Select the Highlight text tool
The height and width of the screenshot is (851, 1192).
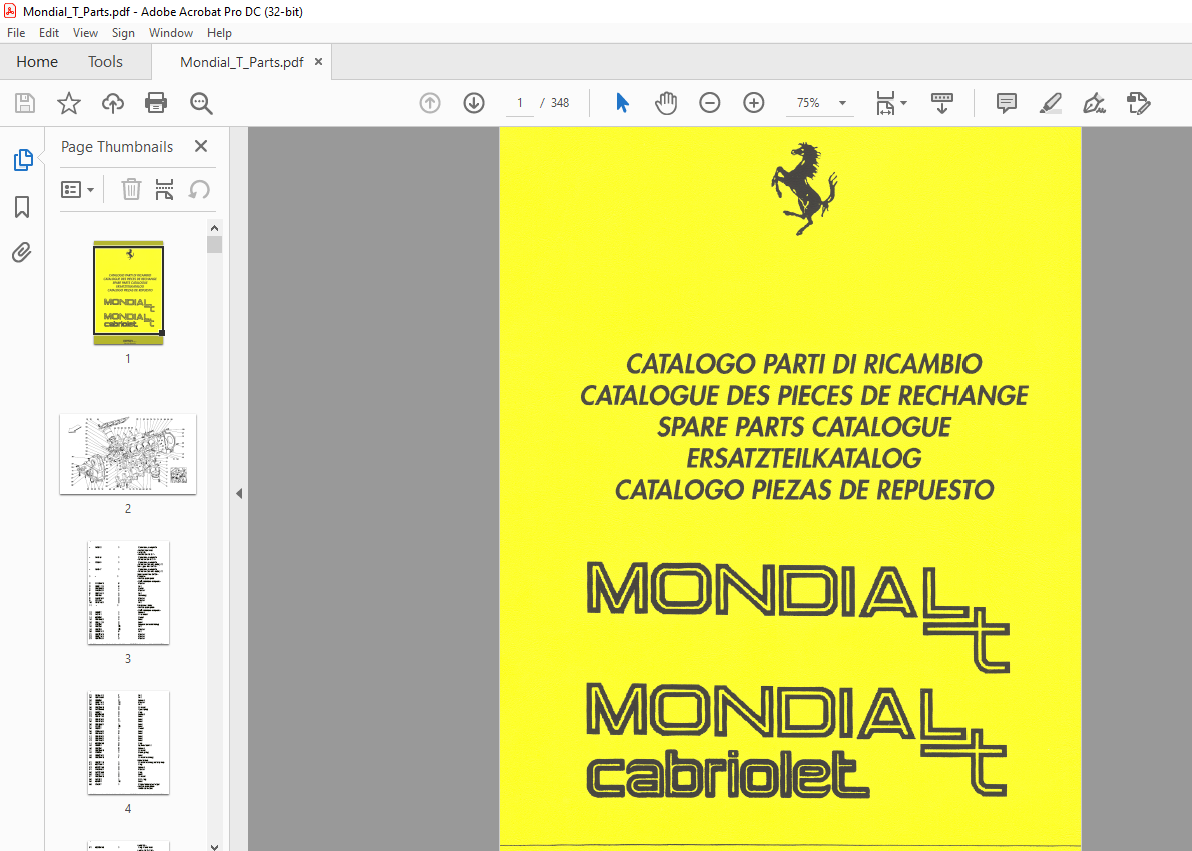[1051, 103]
